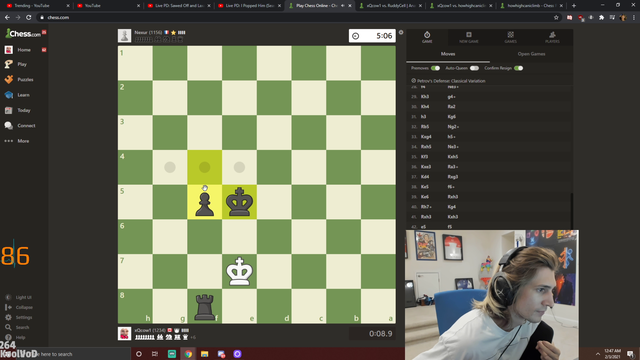
Task: Click the board settings gear icon
Action: tap(401, 32)
